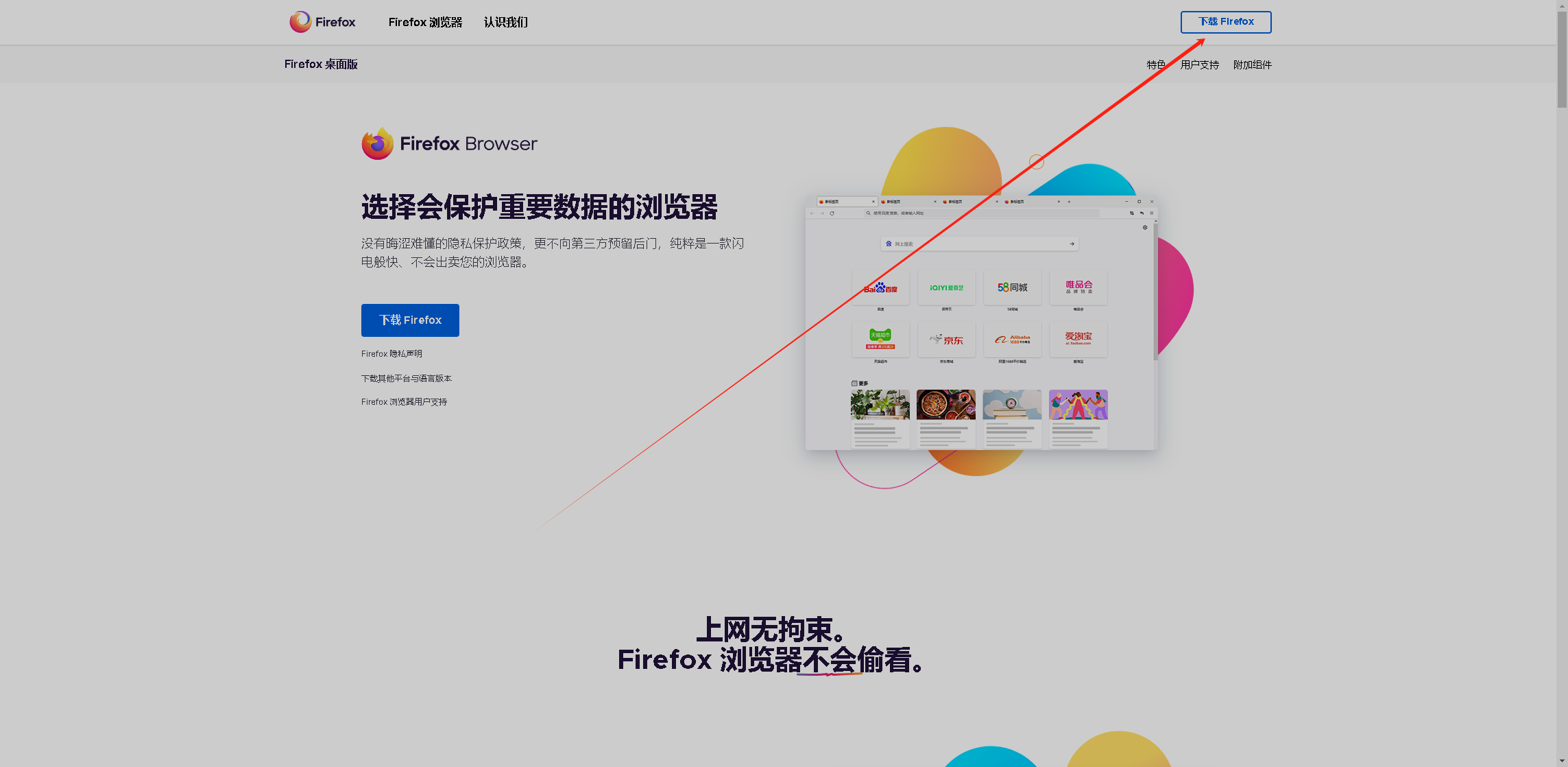
Task: Click the 天猫超市 tile in the browser preview
Action: click(880, 340)
